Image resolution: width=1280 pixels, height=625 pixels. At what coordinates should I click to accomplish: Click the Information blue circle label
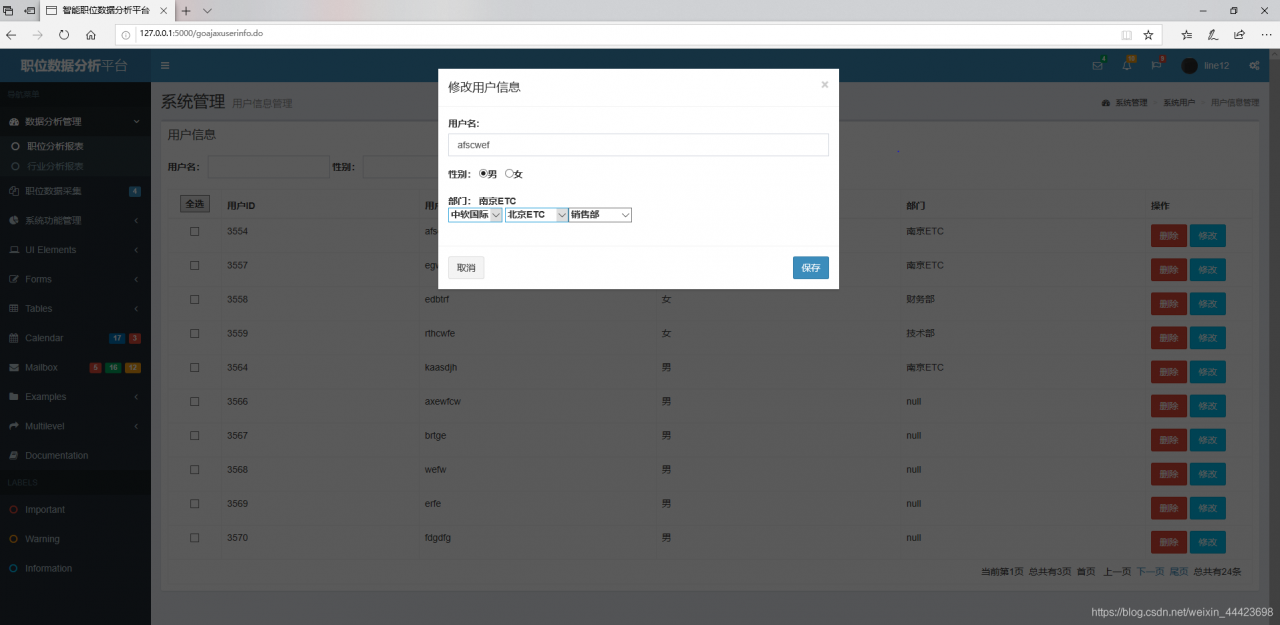point(14,568)
